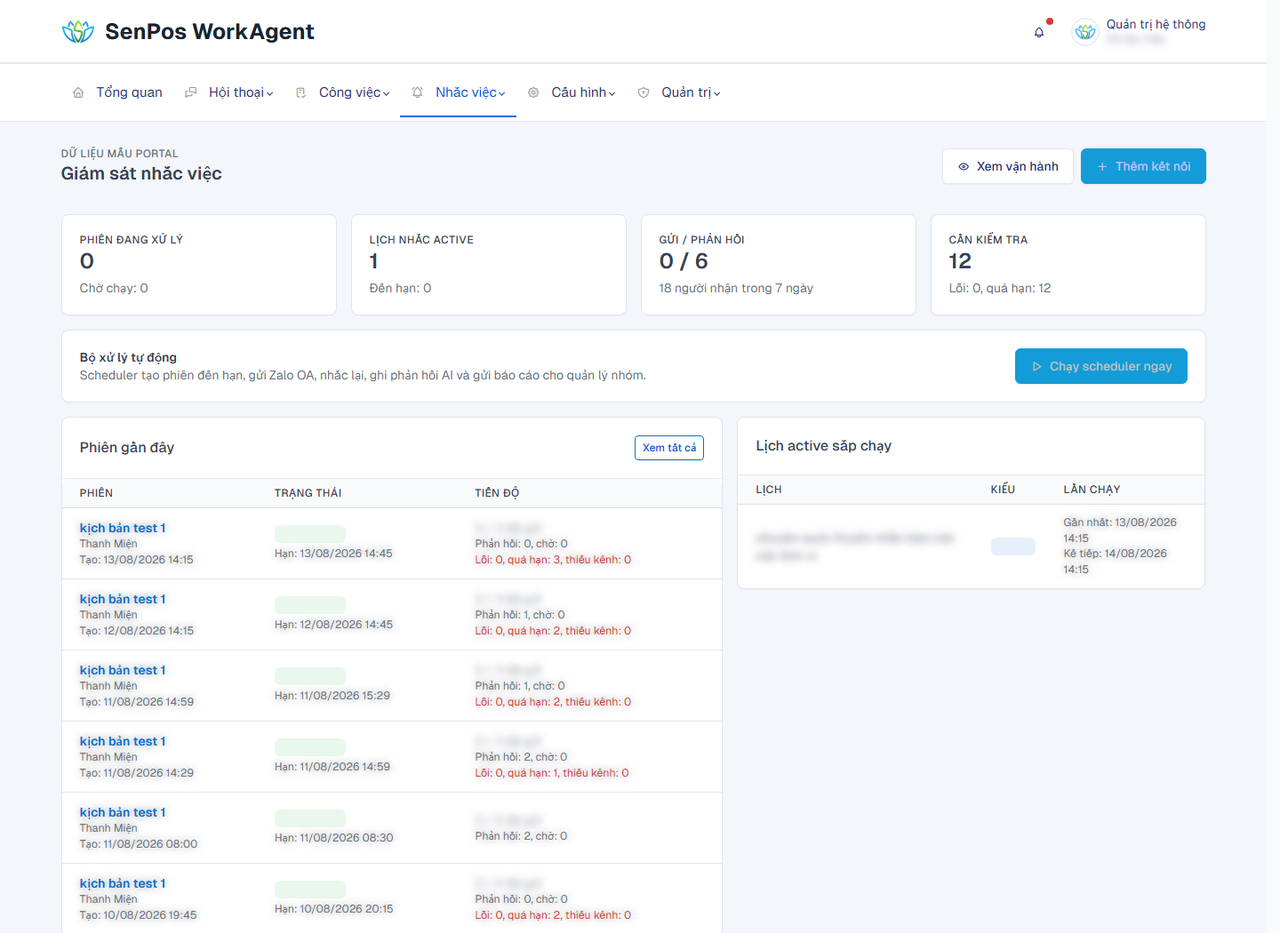Click the Xem tất cả button

[x=669, y=447]
